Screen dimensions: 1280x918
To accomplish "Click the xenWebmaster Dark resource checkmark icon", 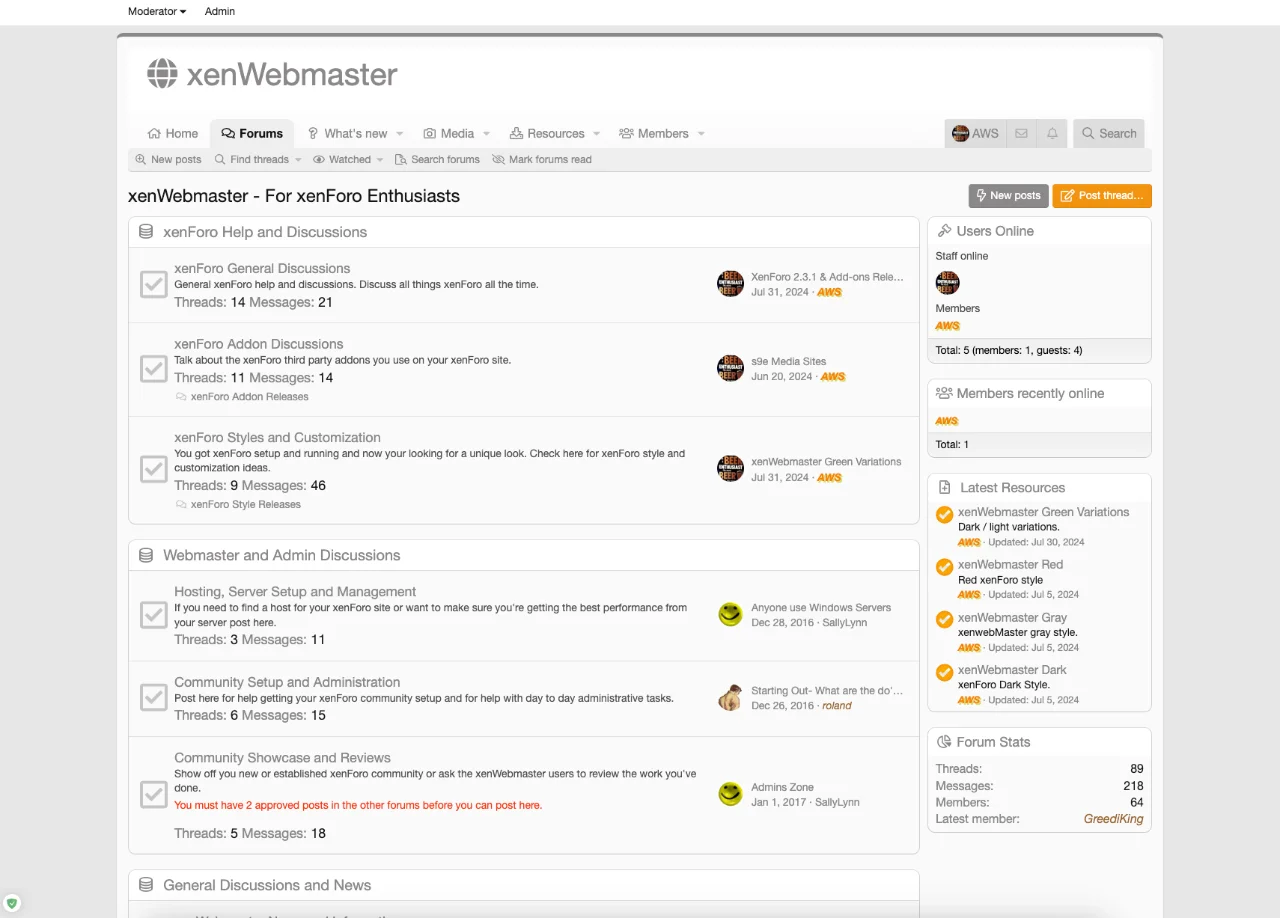I will 944,673.
